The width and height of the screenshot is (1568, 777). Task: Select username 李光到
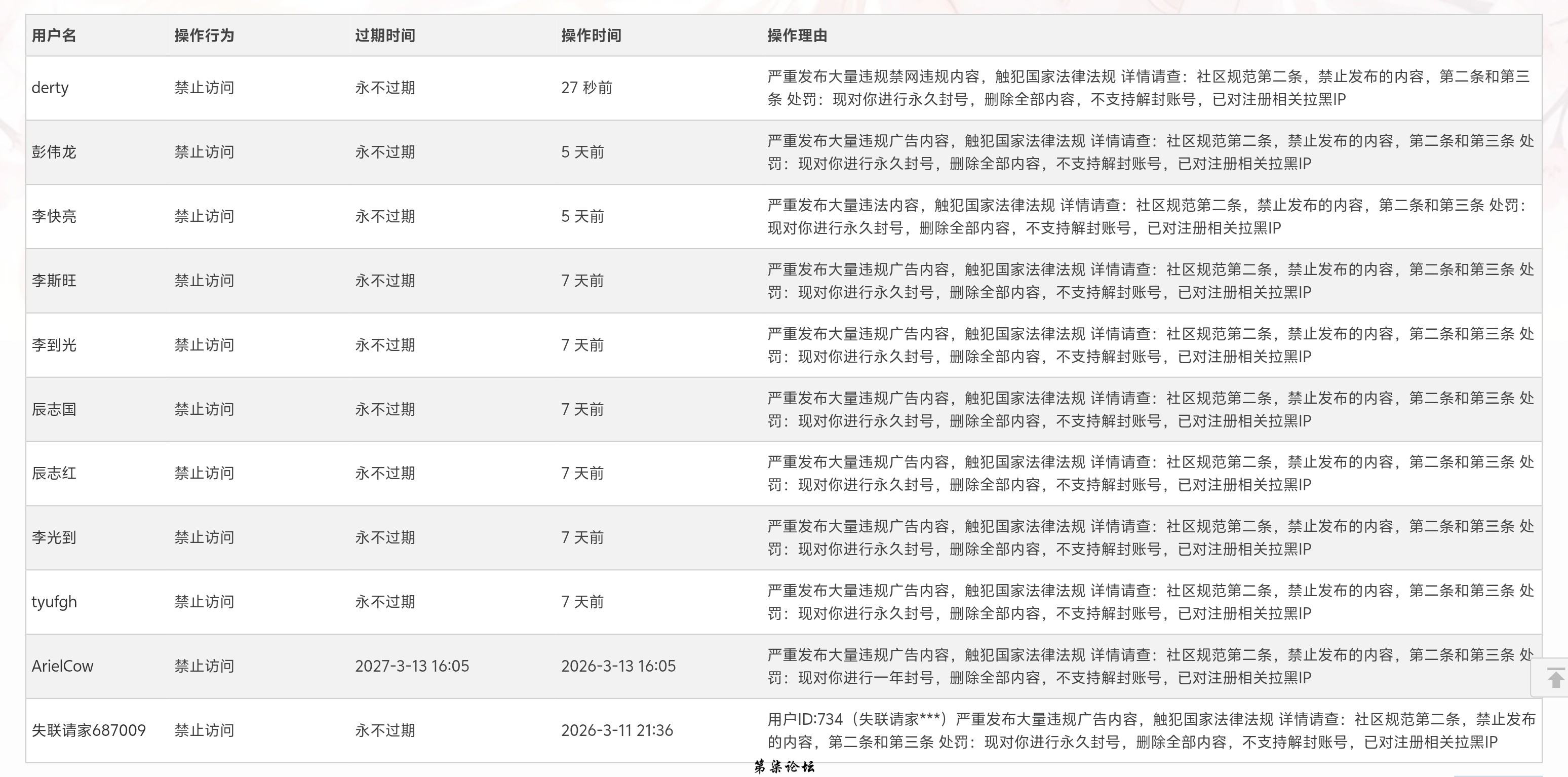pos(54,538)
